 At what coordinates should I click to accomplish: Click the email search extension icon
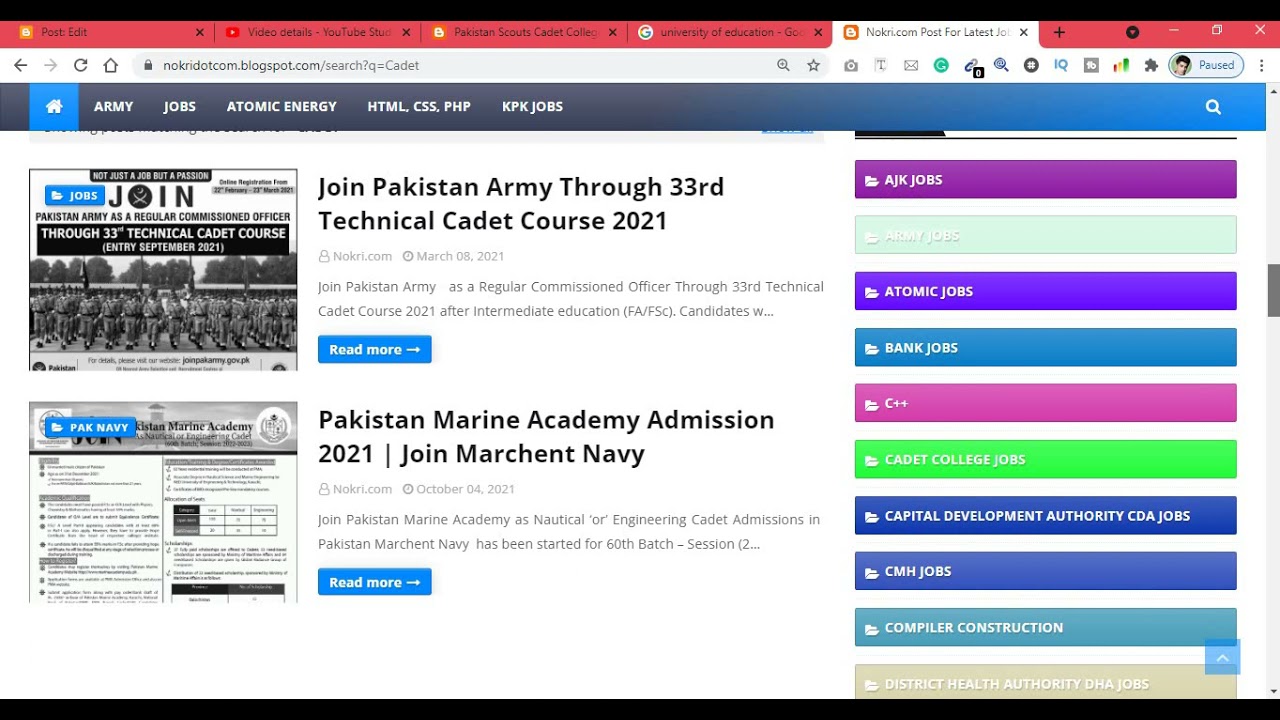point(1001,65)
